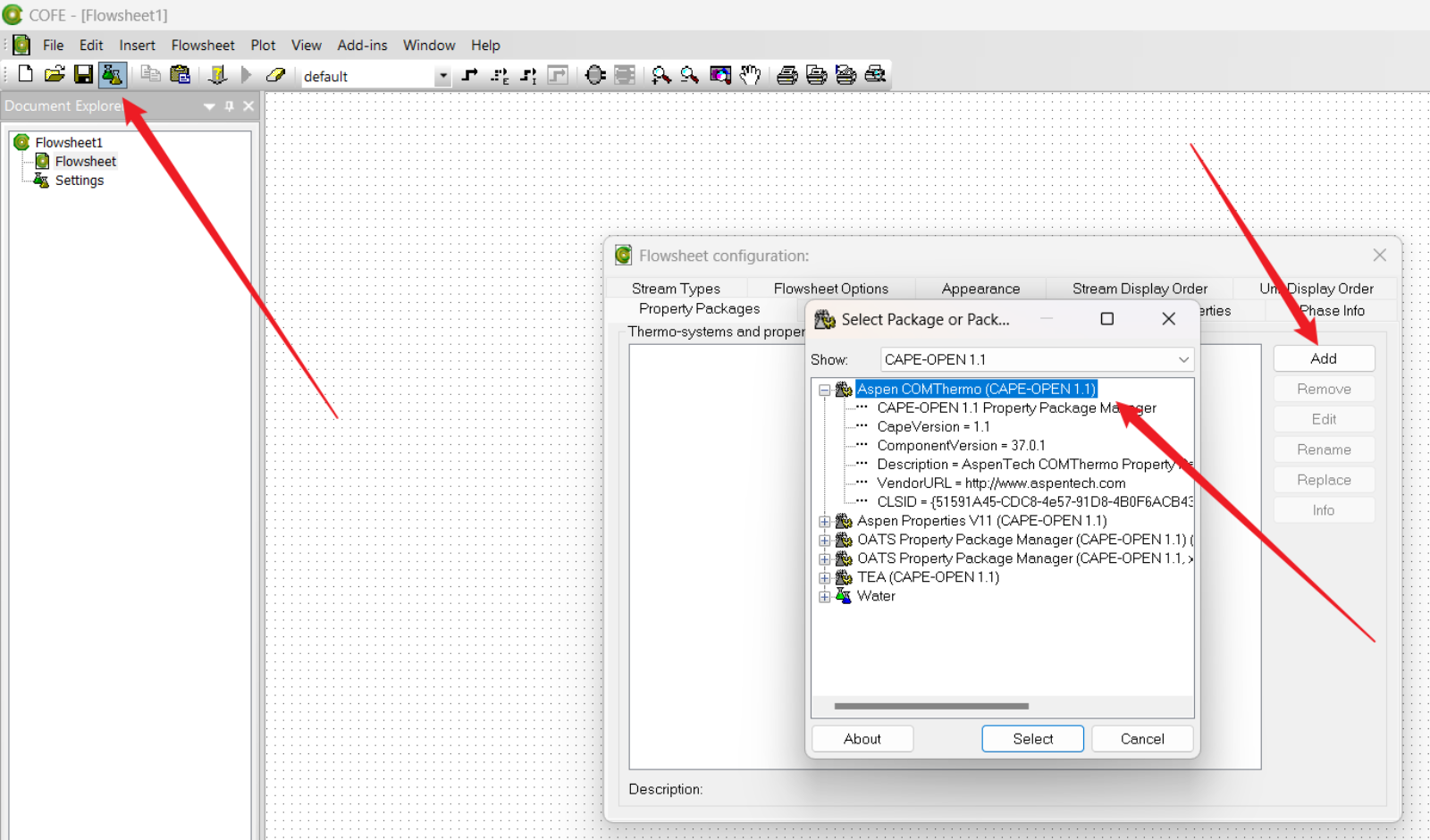Click the paste clipboard icon
Viewport: 1430px width, 840px height.
(x=180, y=75)
